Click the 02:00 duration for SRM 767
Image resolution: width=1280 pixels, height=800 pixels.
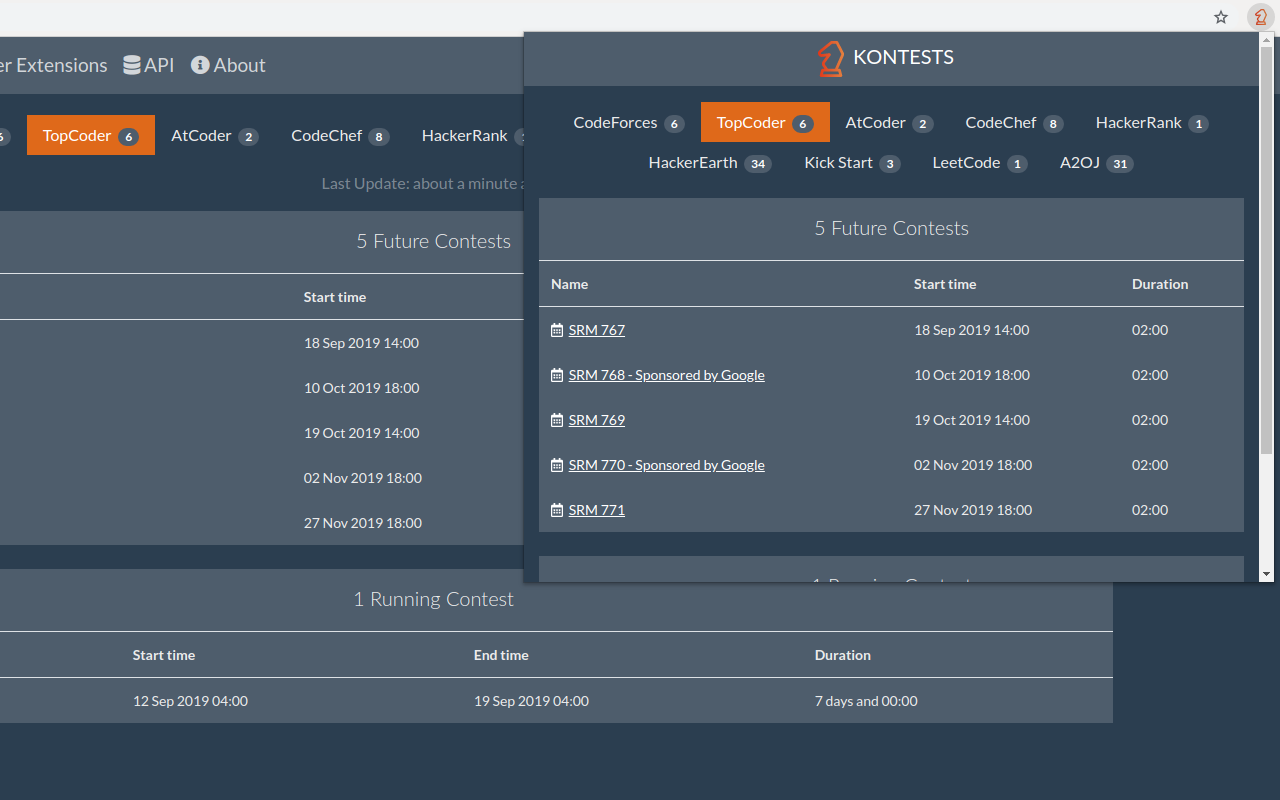1150,330
